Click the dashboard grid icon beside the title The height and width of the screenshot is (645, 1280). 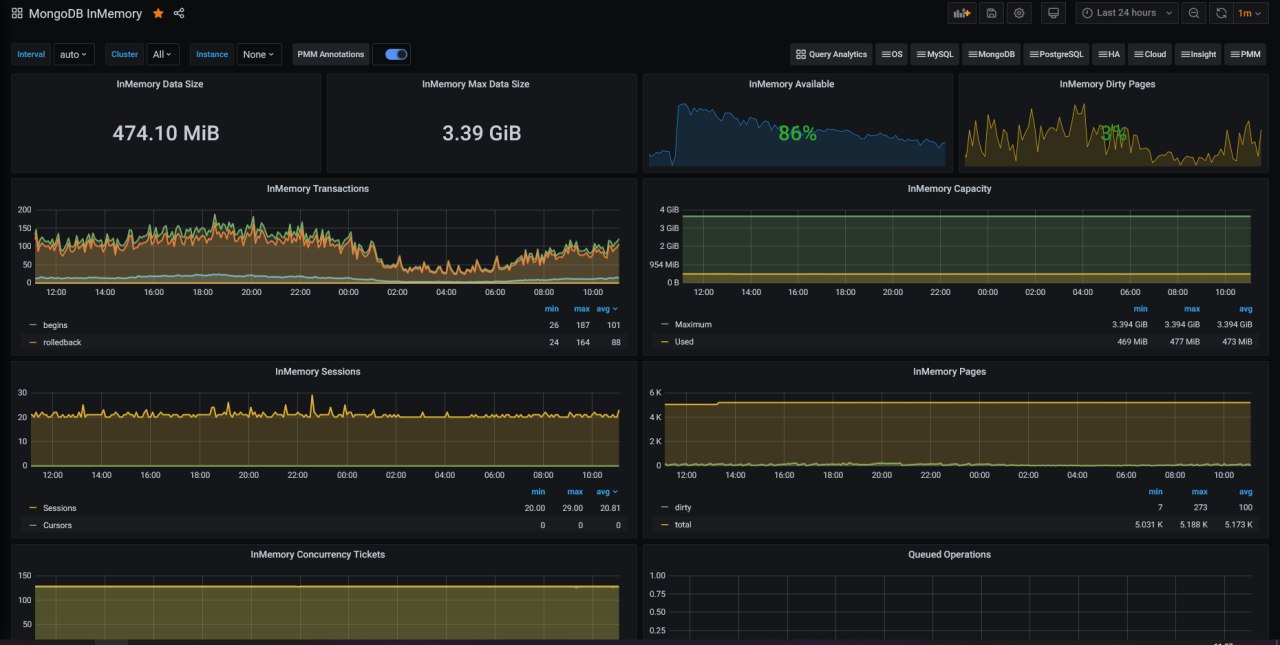17,14
